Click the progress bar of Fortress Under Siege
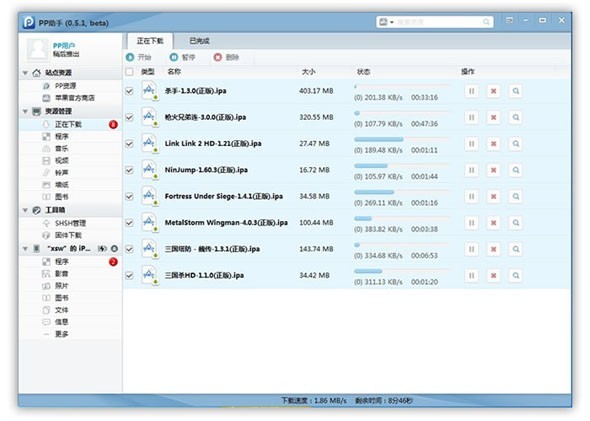 (401, 192)
